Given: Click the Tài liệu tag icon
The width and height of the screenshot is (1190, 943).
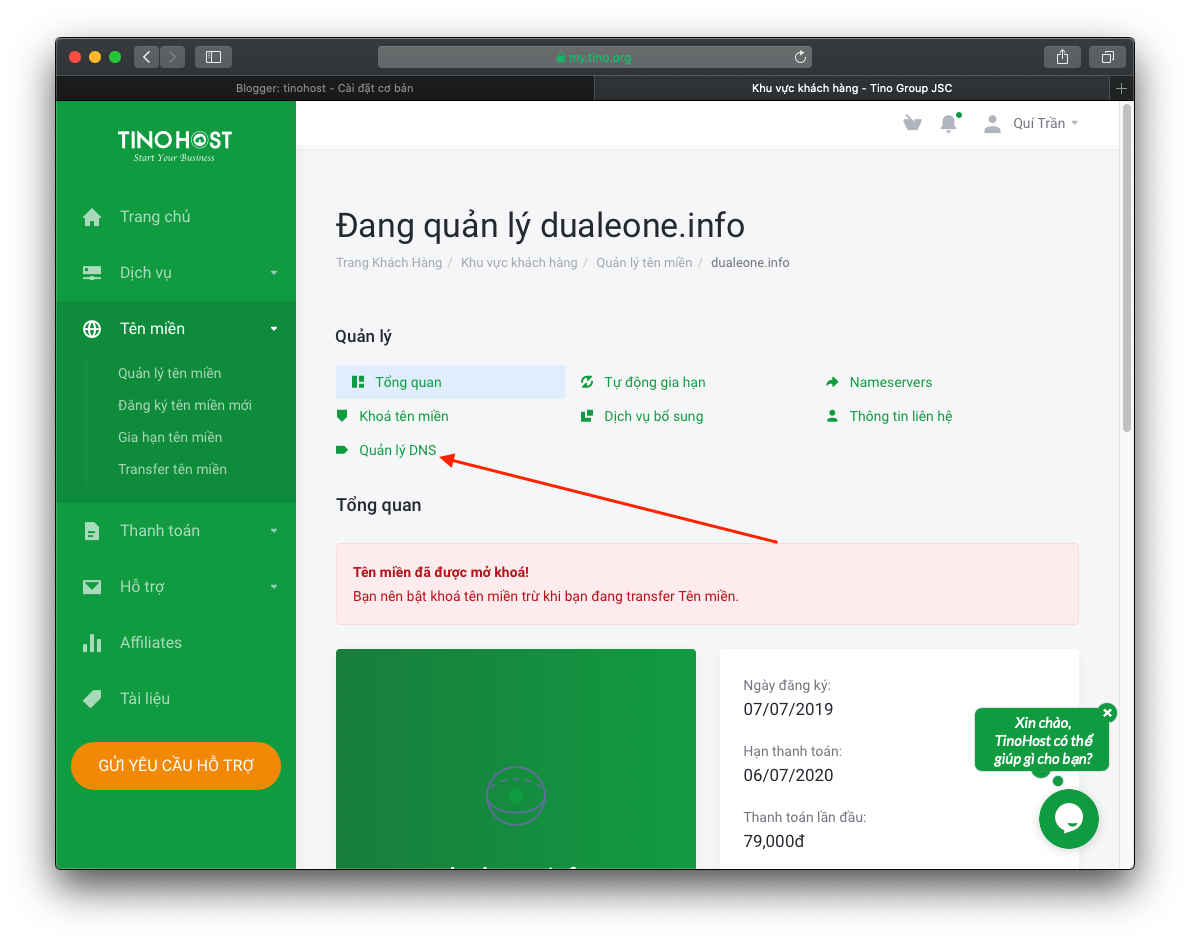Looking at the screenshot, I should click(x=92, y=699).
